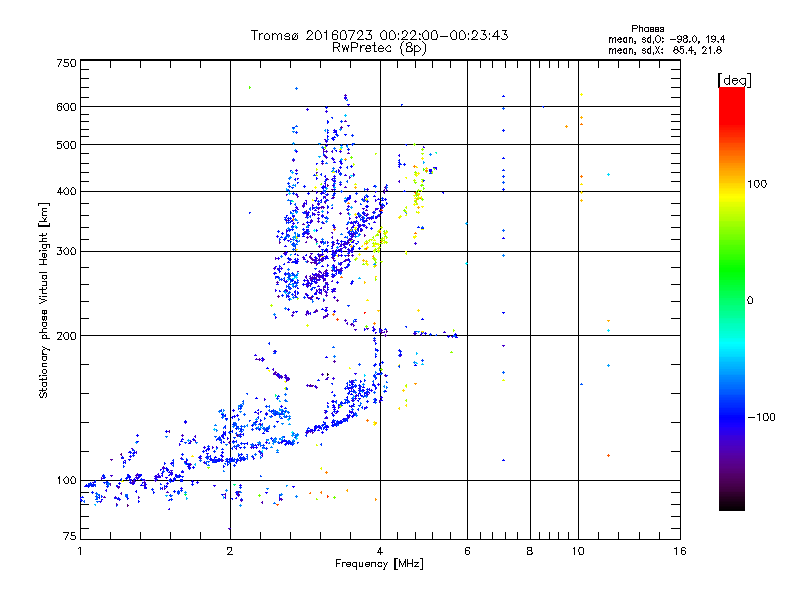Pick the black bottom of the colorbar
This screenshot has width=800, height=600.
click(x=732, y=505)
